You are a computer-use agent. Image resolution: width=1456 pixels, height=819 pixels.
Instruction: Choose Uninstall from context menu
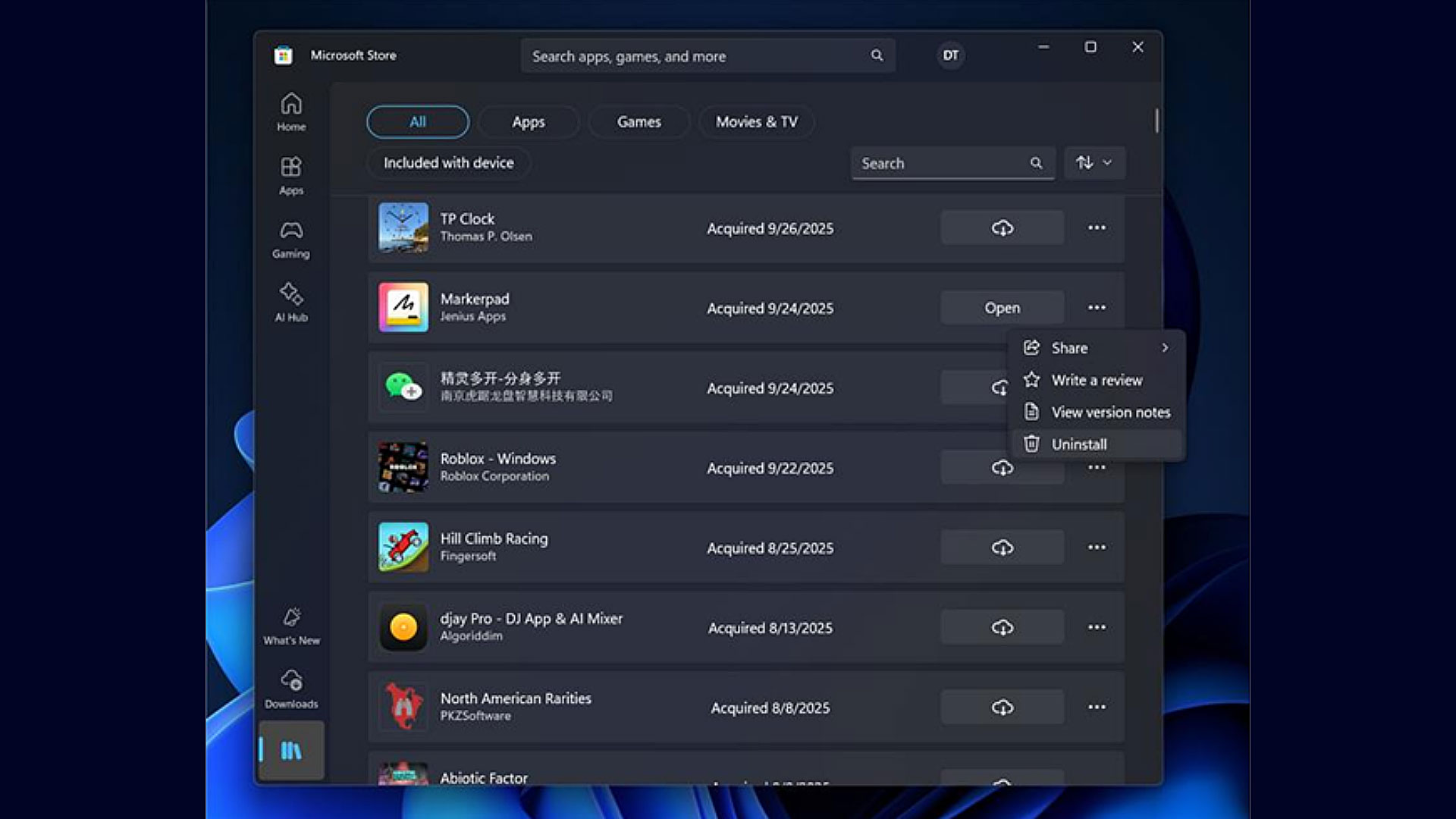coord(1078,444)
